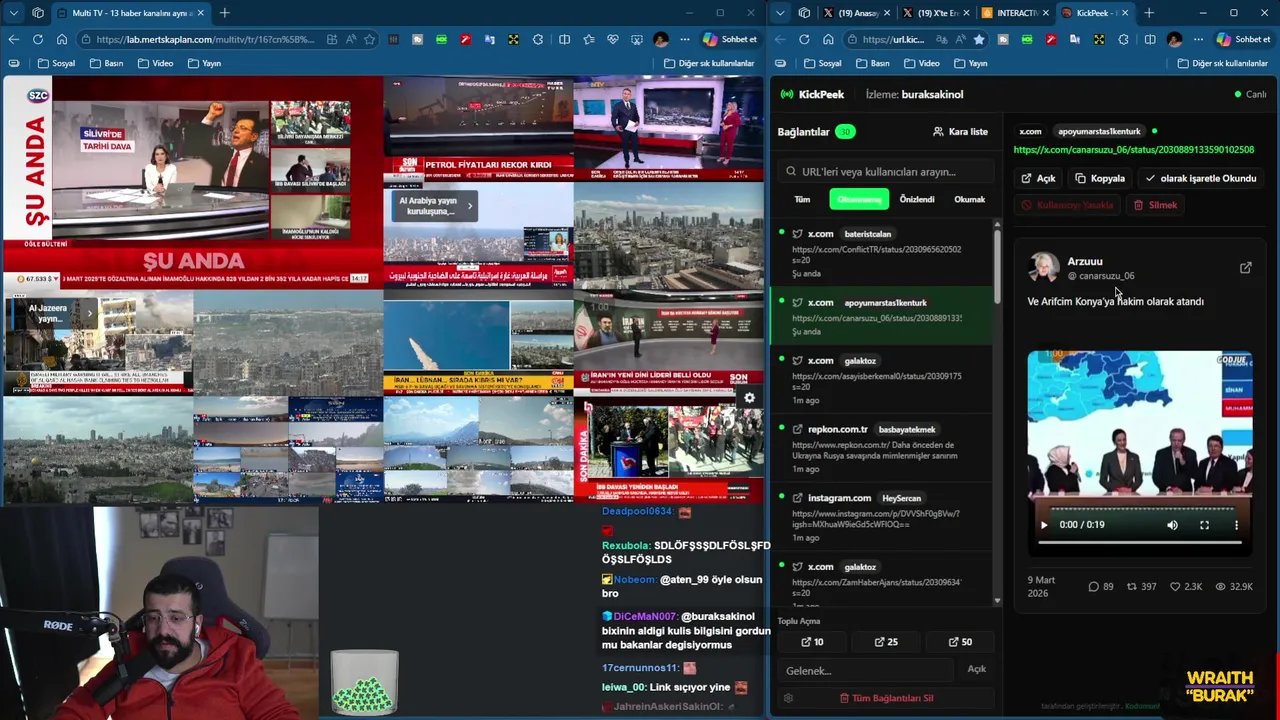Click the Silmek delete button

pos(1155,205)
